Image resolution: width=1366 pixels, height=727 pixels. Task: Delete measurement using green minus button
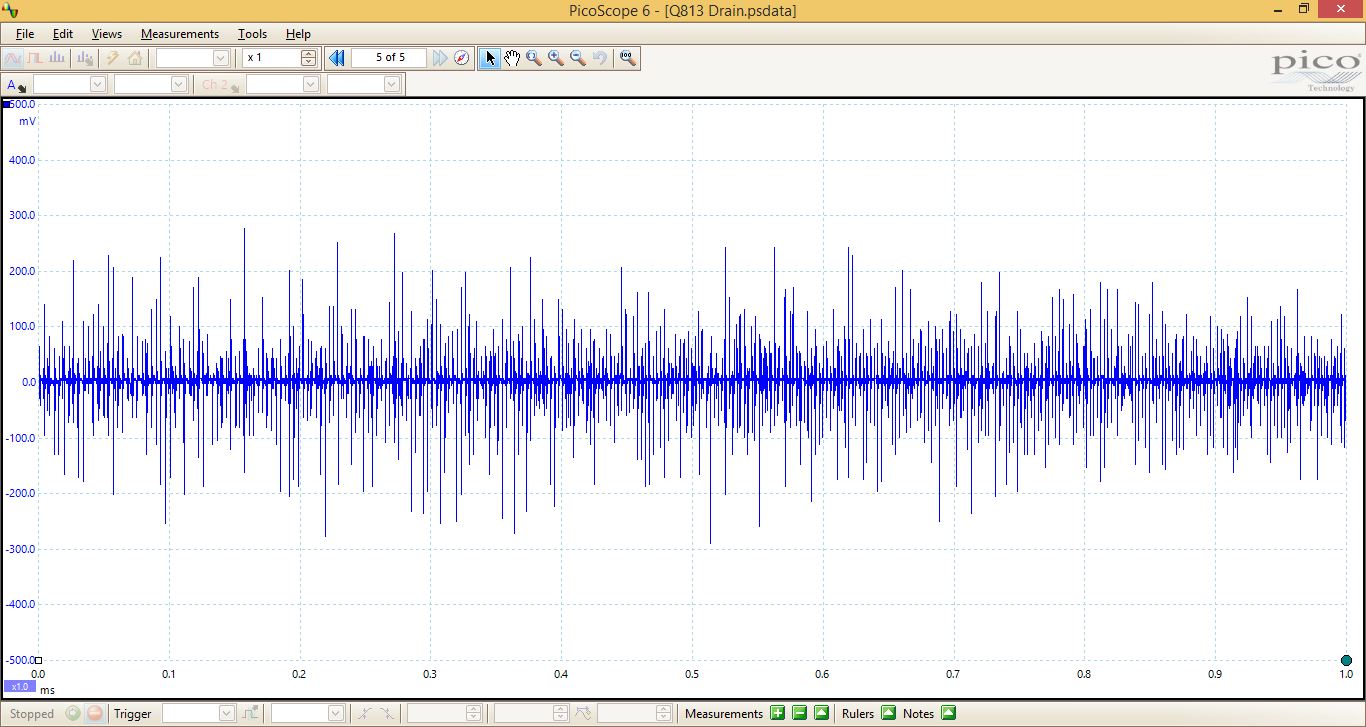(799, 713)
